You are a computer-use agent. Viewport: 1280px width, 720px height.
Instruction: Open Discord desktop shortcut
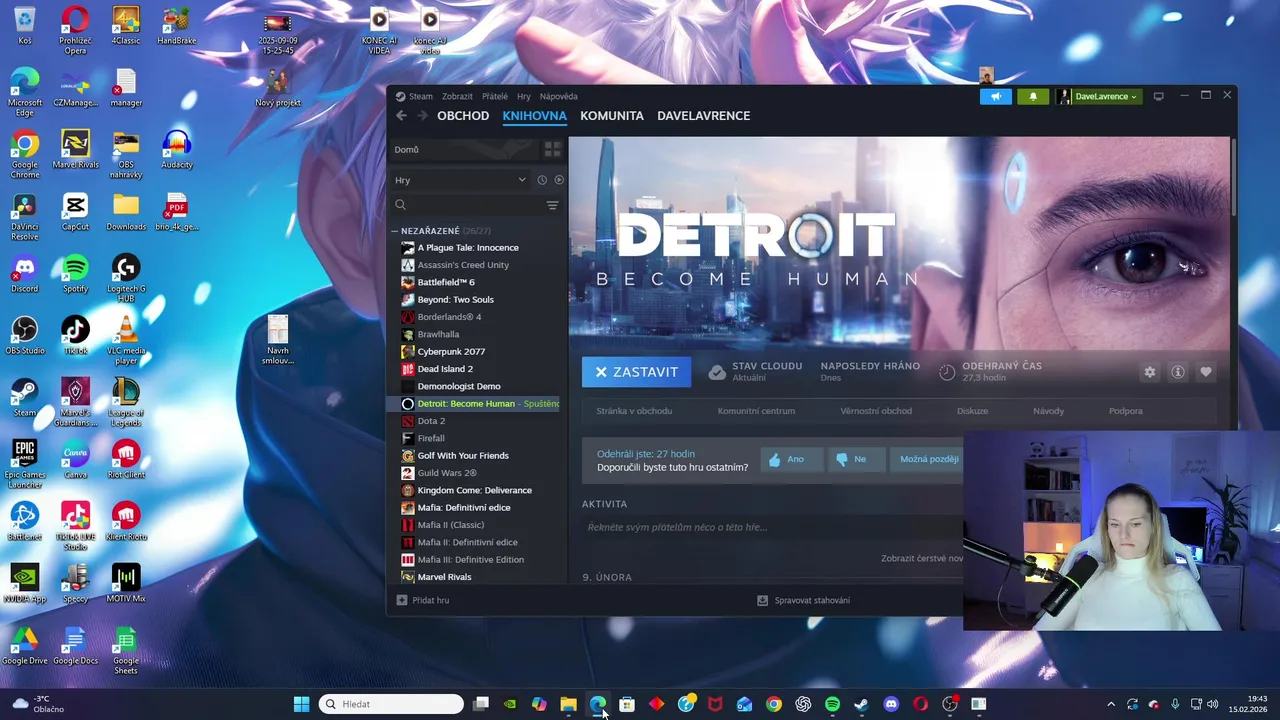point(25,274)
